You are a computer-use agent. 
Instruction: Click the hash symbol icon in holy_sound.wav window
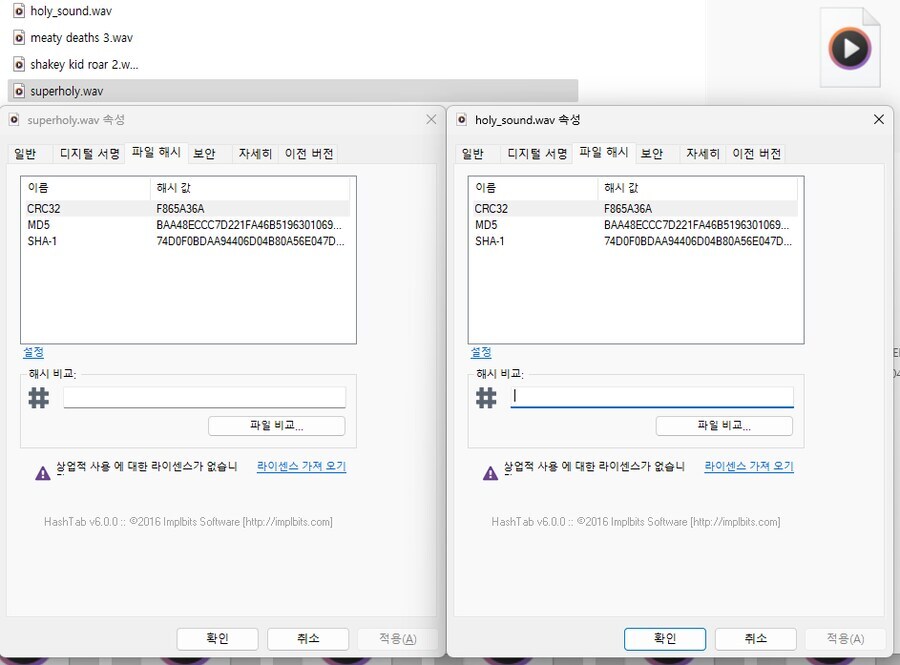(x=486, y=398)
